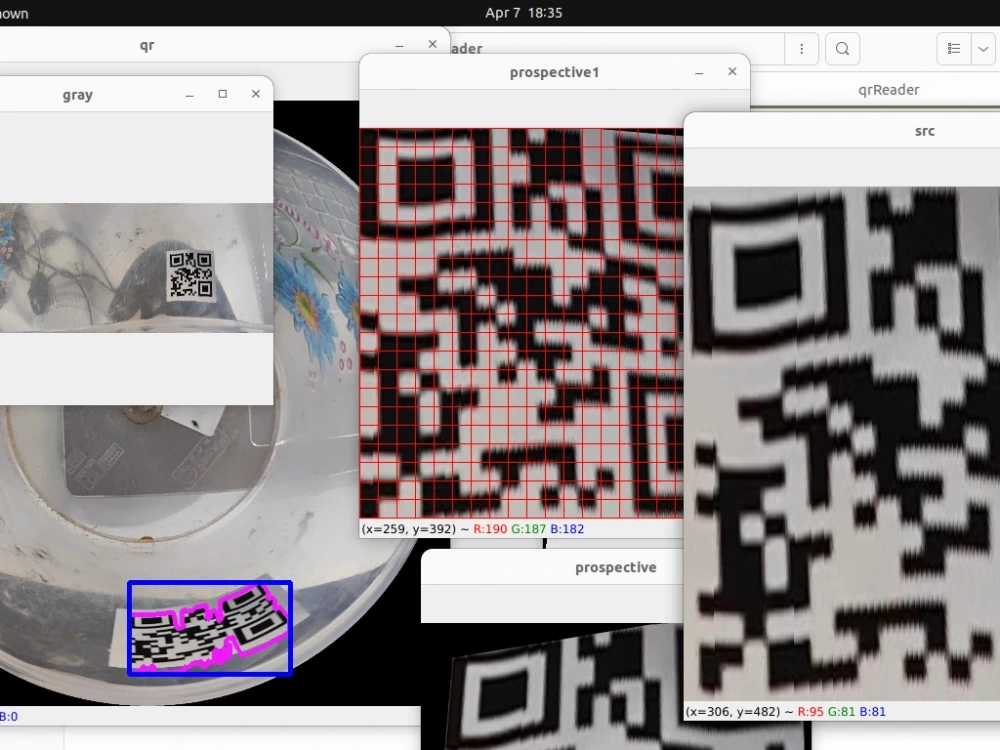Image resolution: width=1000 pixels, height=750 pixels.
Task: Open the three-dot menu in the file manager header
Action: click(x=802, y=49)
